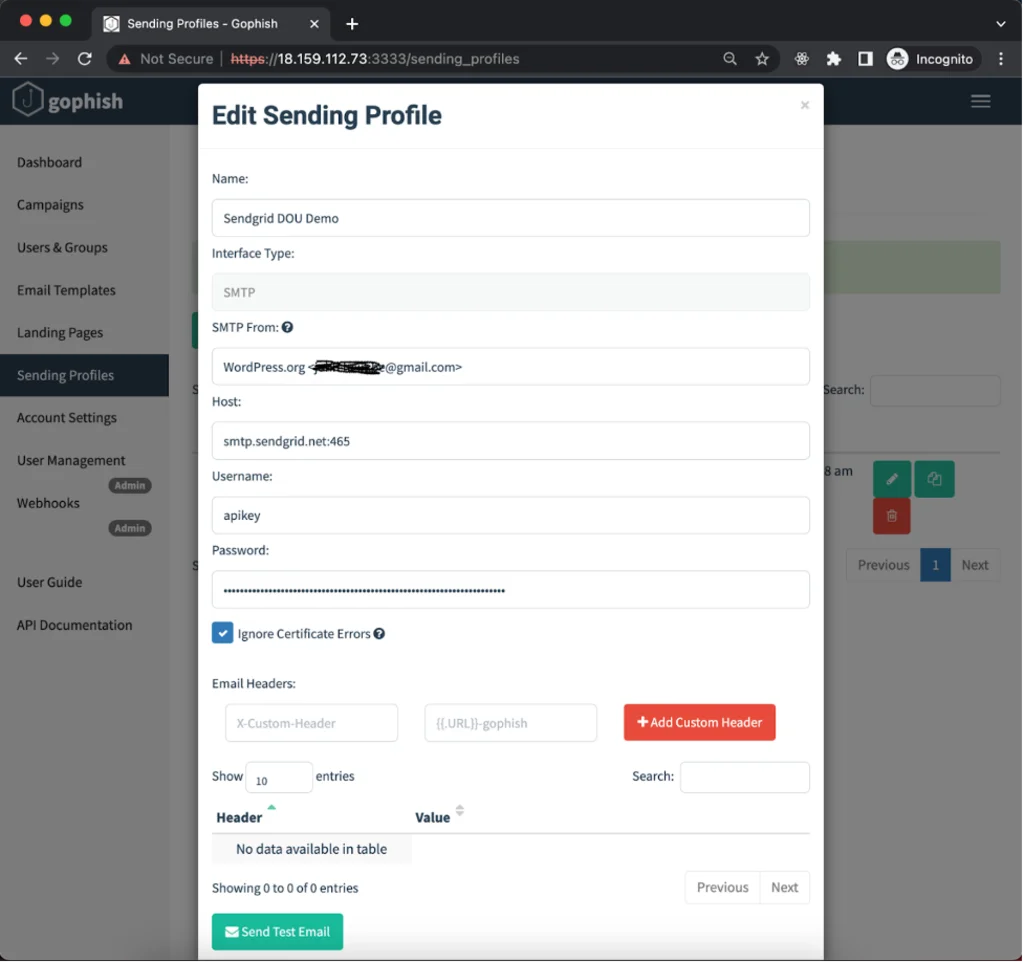Screen dimensions: 1024x962
Task: Go to Campaigns in the sidebar
Action: click(50, 204)
